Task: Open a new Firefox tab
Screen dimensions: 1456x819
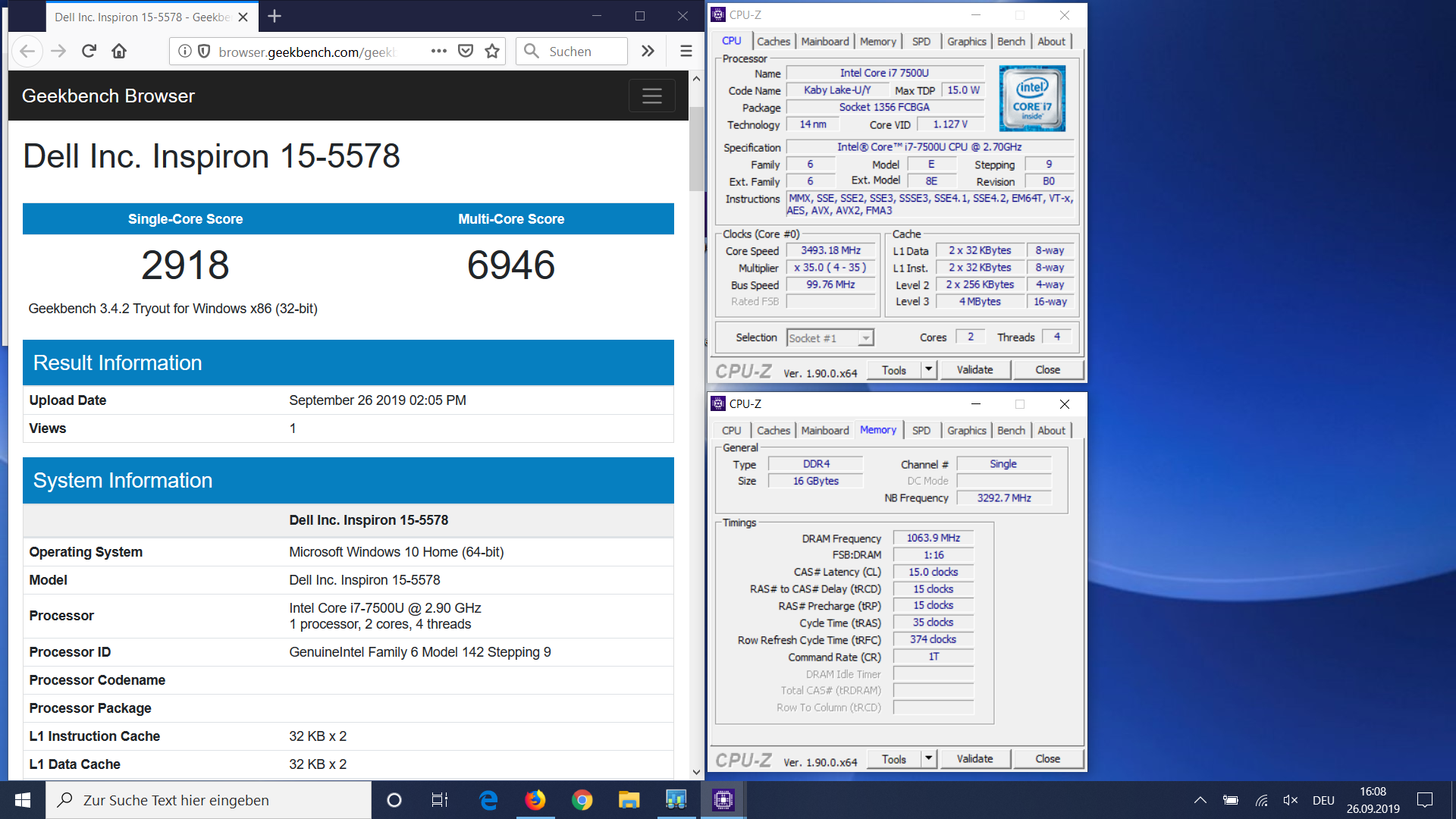Action: [x=275, y=16]
